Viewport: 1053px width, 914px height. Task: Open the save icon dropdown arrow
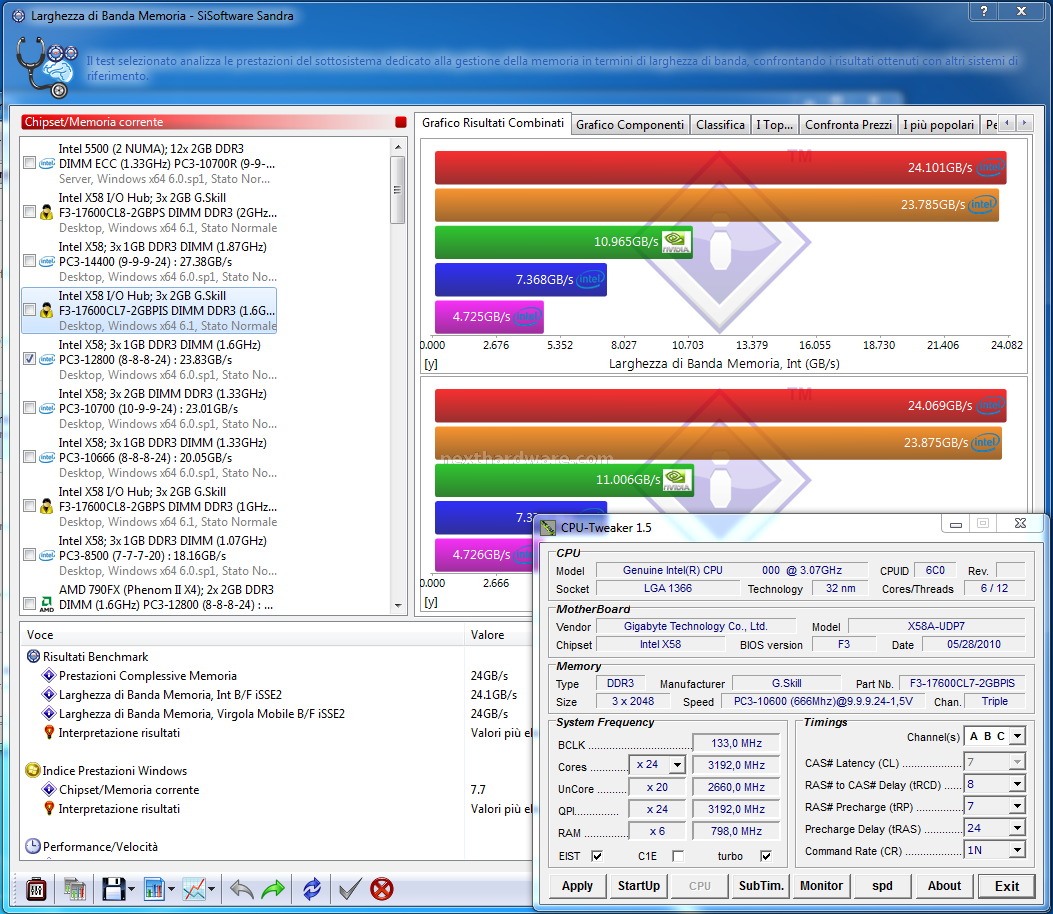132,890
